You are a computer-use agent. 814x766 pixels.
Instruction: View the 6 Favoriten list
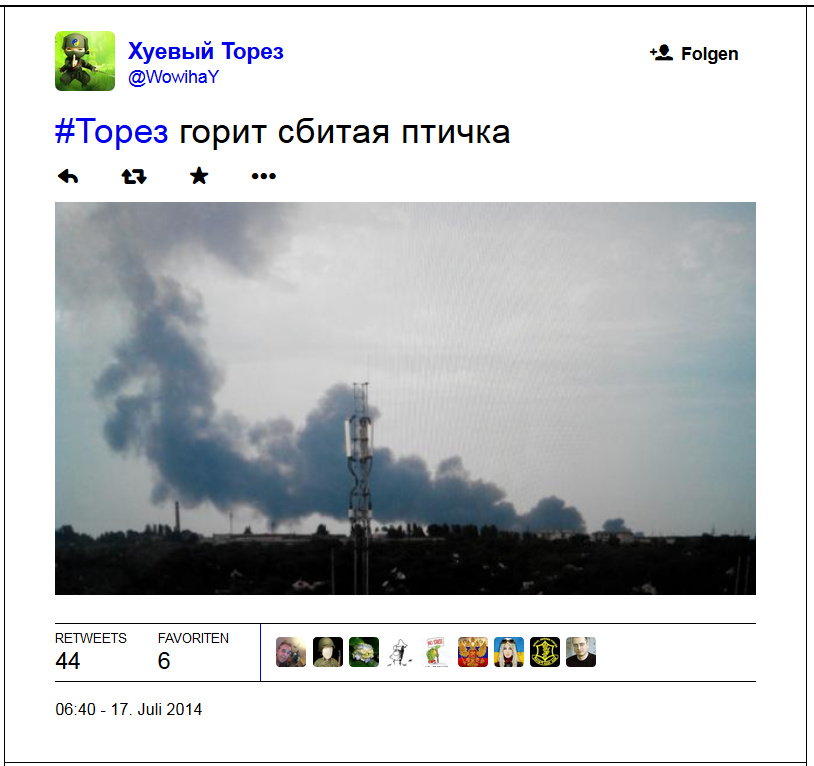pos(193,652)
